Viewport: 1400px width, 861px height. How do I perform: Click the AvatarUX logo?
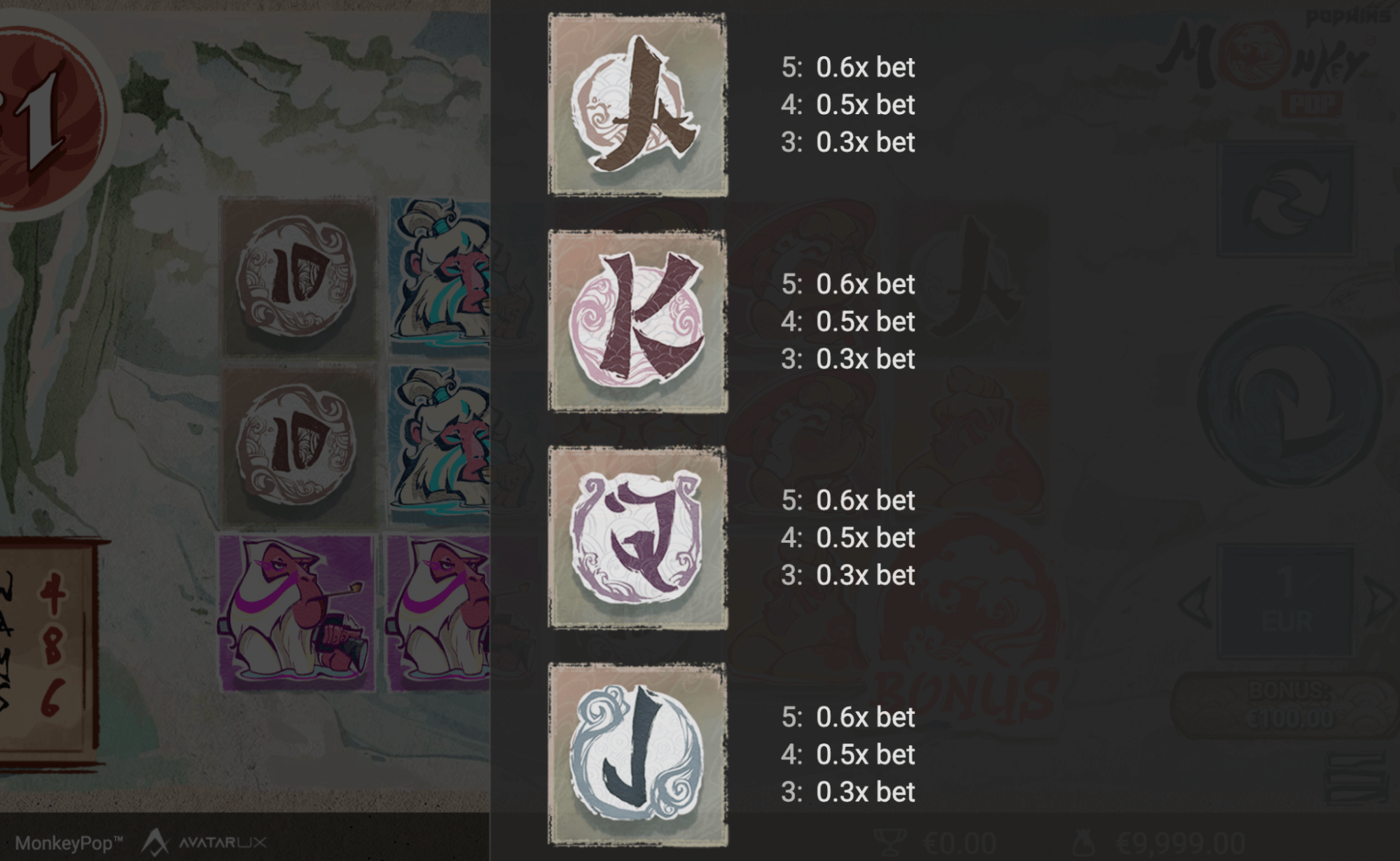(204, 842)
